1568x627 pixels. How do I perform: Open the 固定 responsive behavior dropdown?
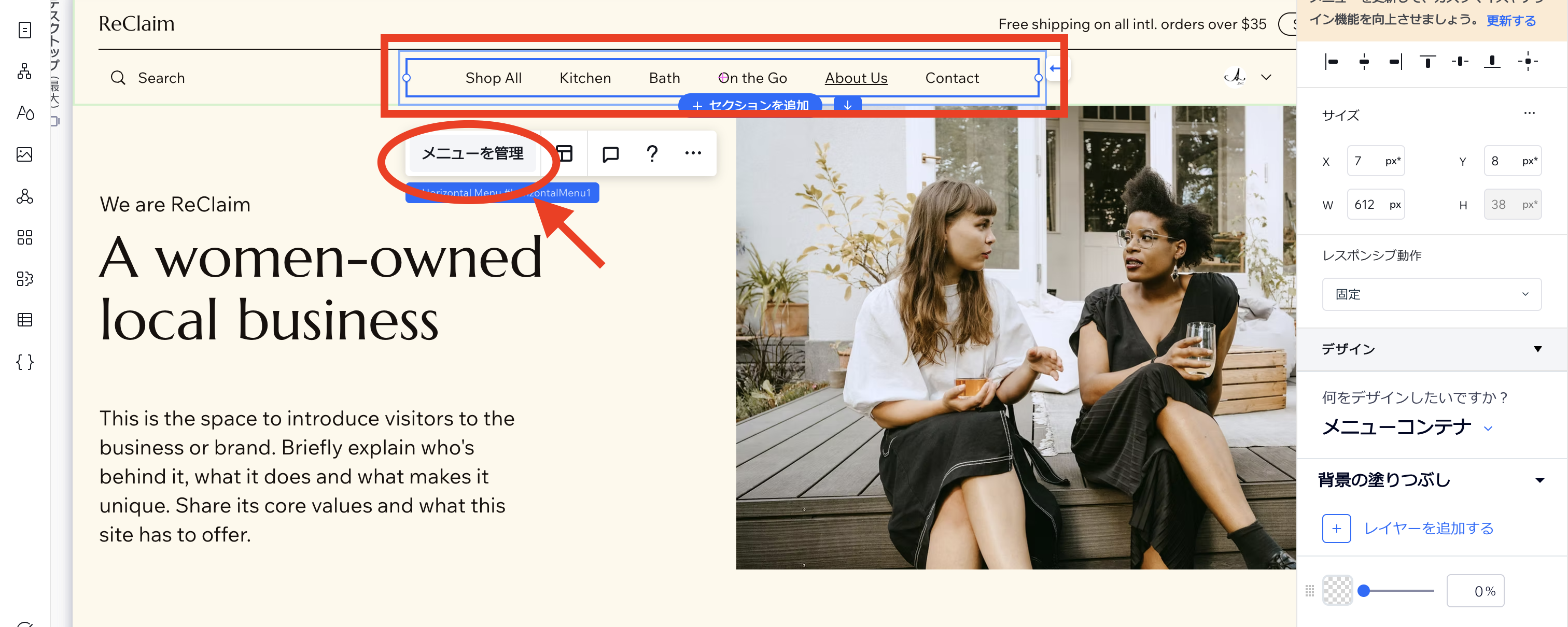[x=1431, y=294]
